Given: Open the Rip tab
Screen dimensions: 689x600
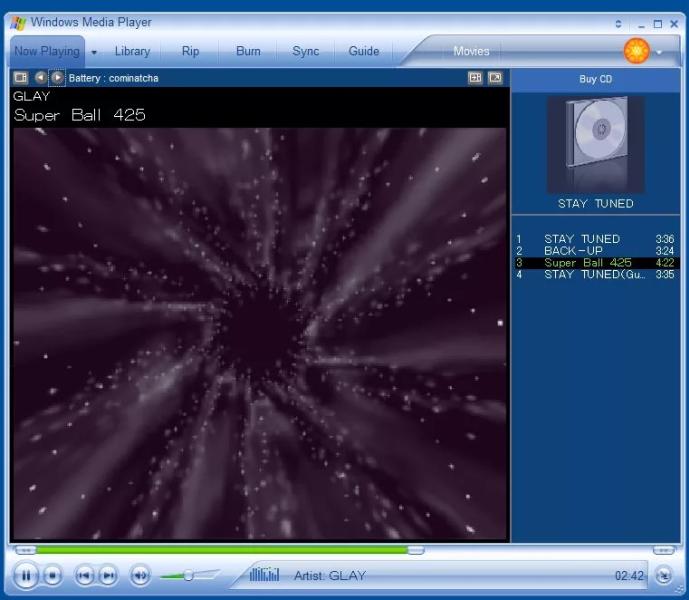Looking at the screenshot, I should (190, 51).
